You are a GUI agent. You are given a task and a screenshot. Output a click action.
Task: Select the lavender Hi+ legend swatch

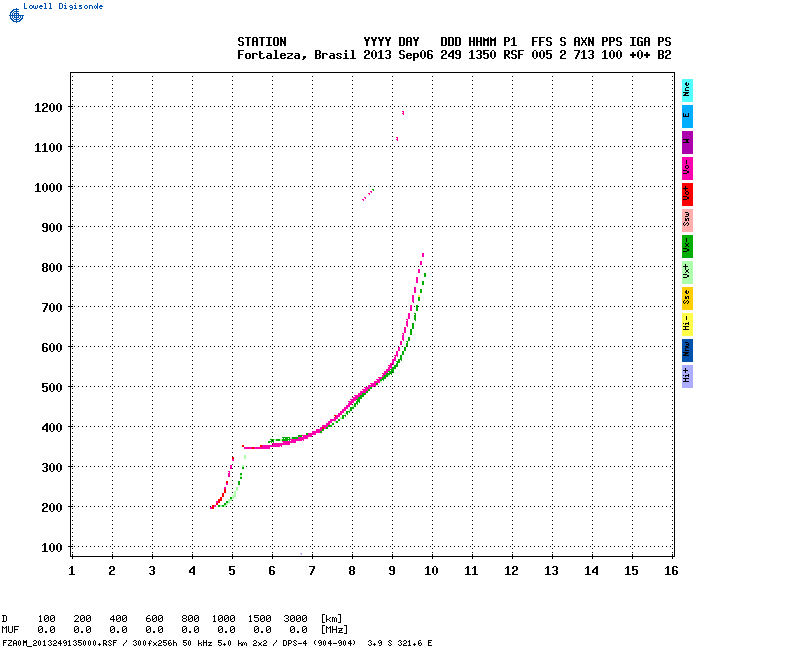coord(687,377)
